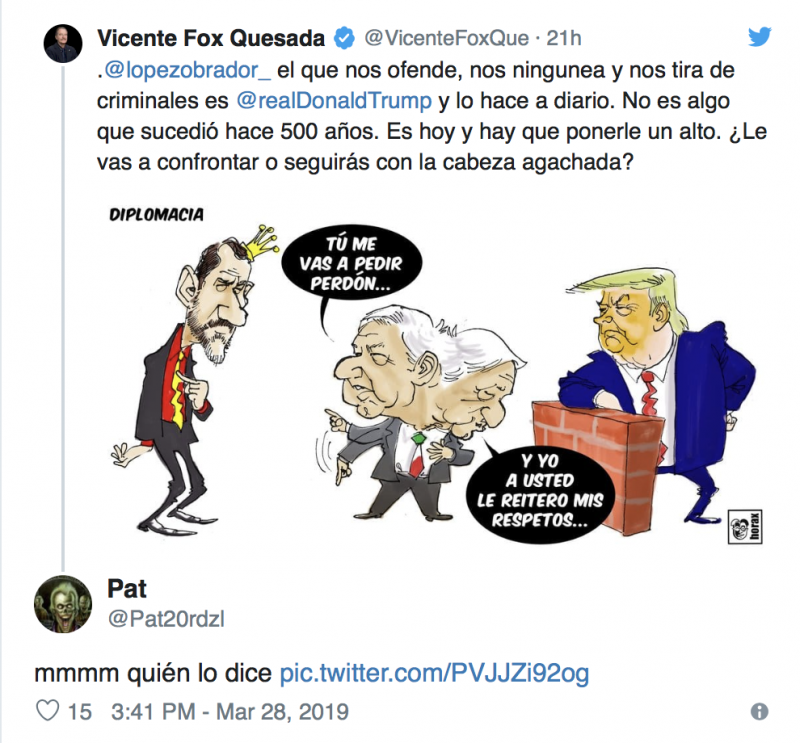Image resolution: width=800 pixels, height=743 pixels.
Task: Click the quoted tweet text body
Action: point(432,116)
